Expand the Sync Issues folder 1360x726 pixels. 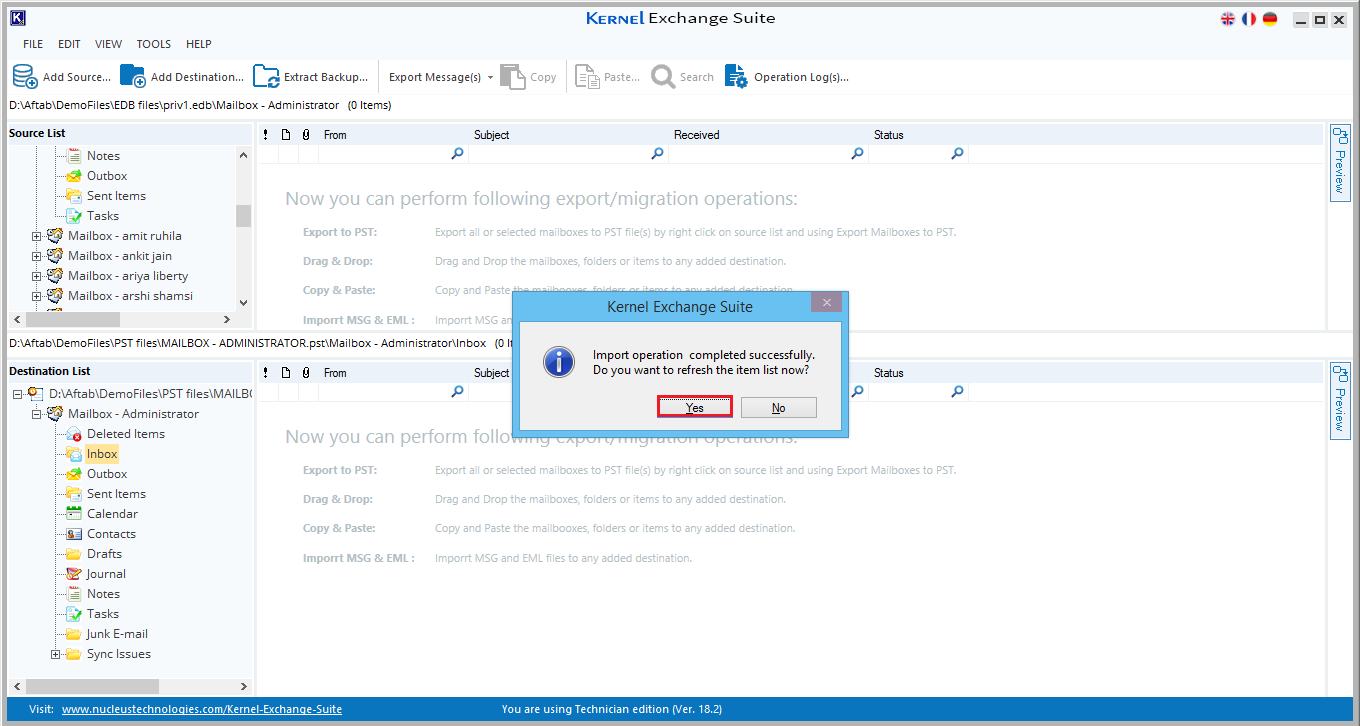56,654
